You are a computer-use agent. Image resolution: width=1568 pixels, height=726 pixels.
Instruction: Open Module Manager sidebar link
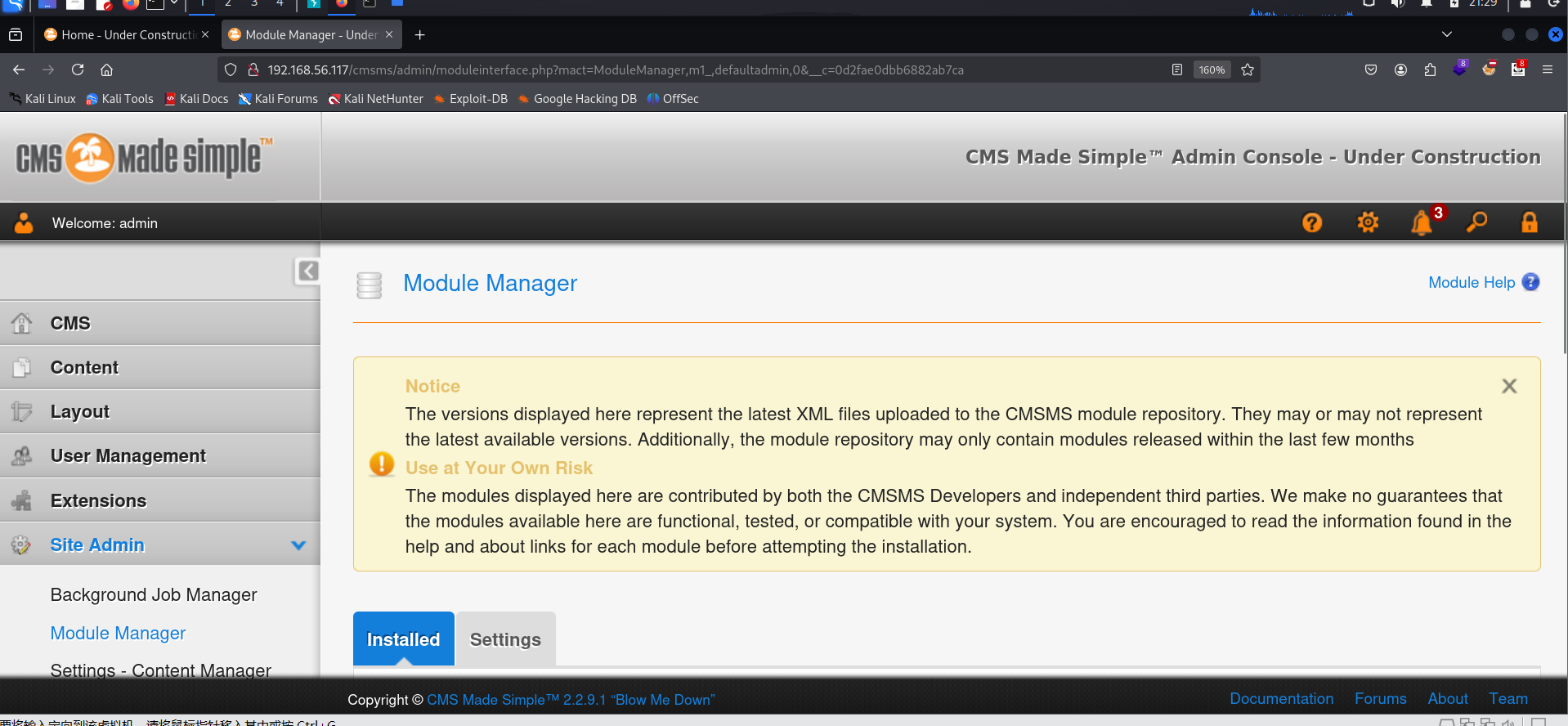pos(118,634)
